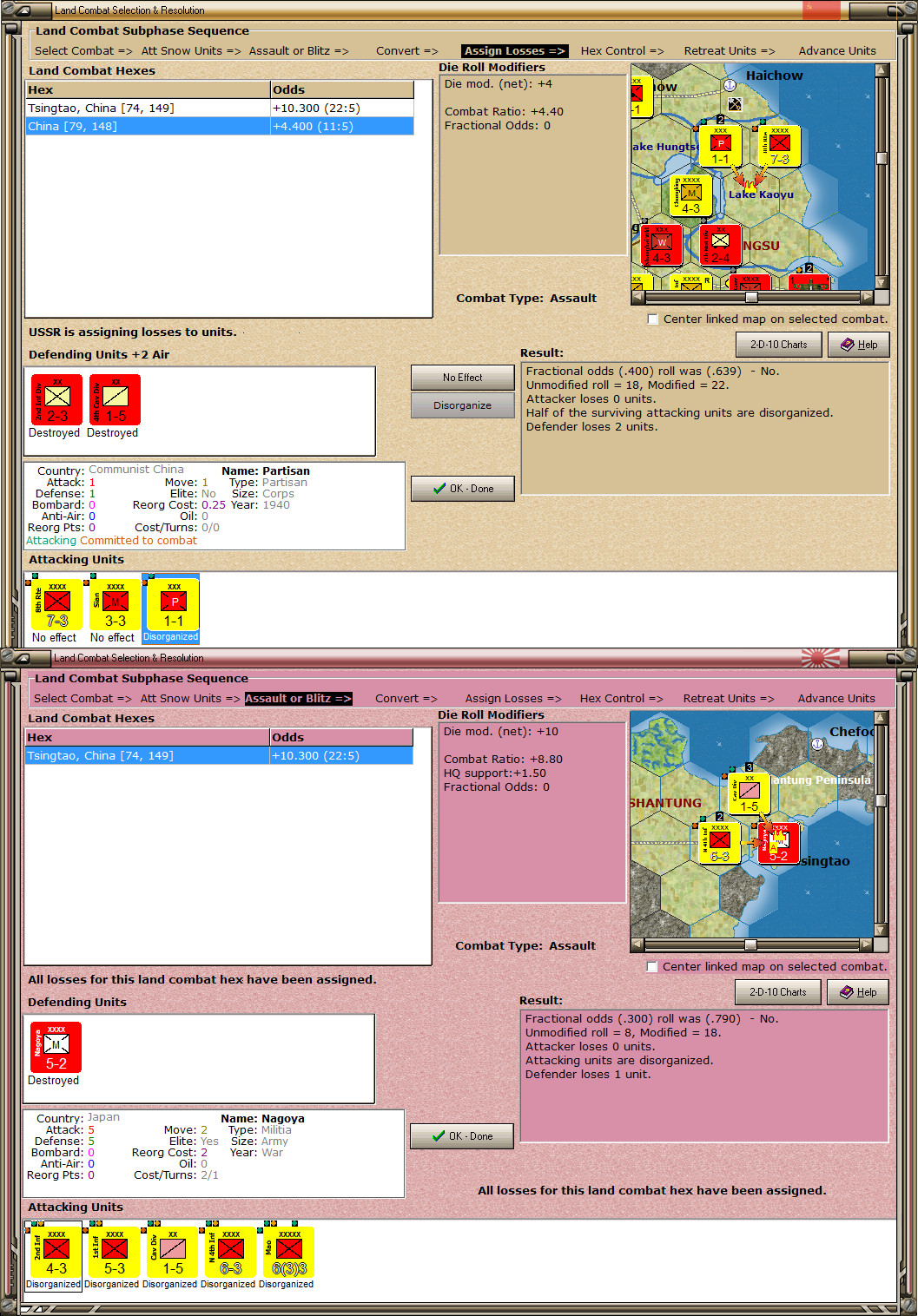
Task: Click the Japan rising sun flag icon
Action: 821,658
